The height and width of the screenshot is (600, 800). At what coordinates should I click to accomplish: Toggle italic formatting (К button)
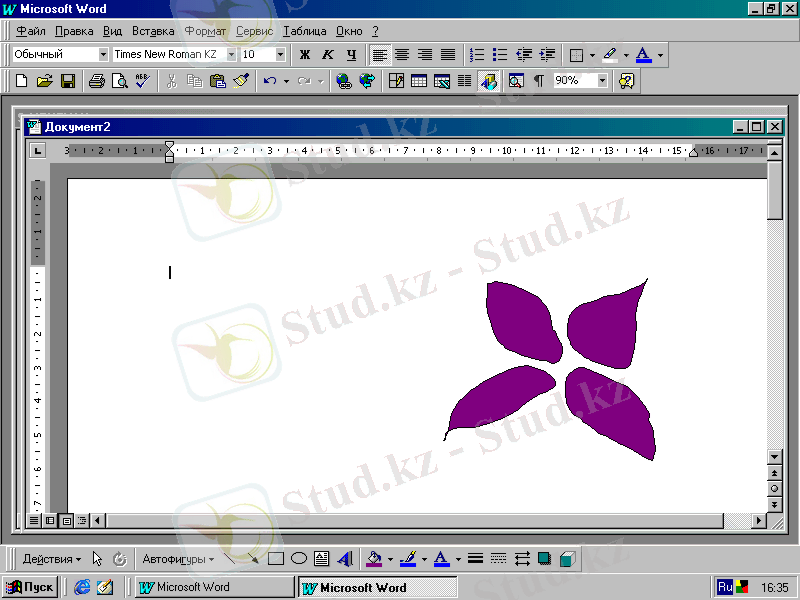[x=328, y=54]
